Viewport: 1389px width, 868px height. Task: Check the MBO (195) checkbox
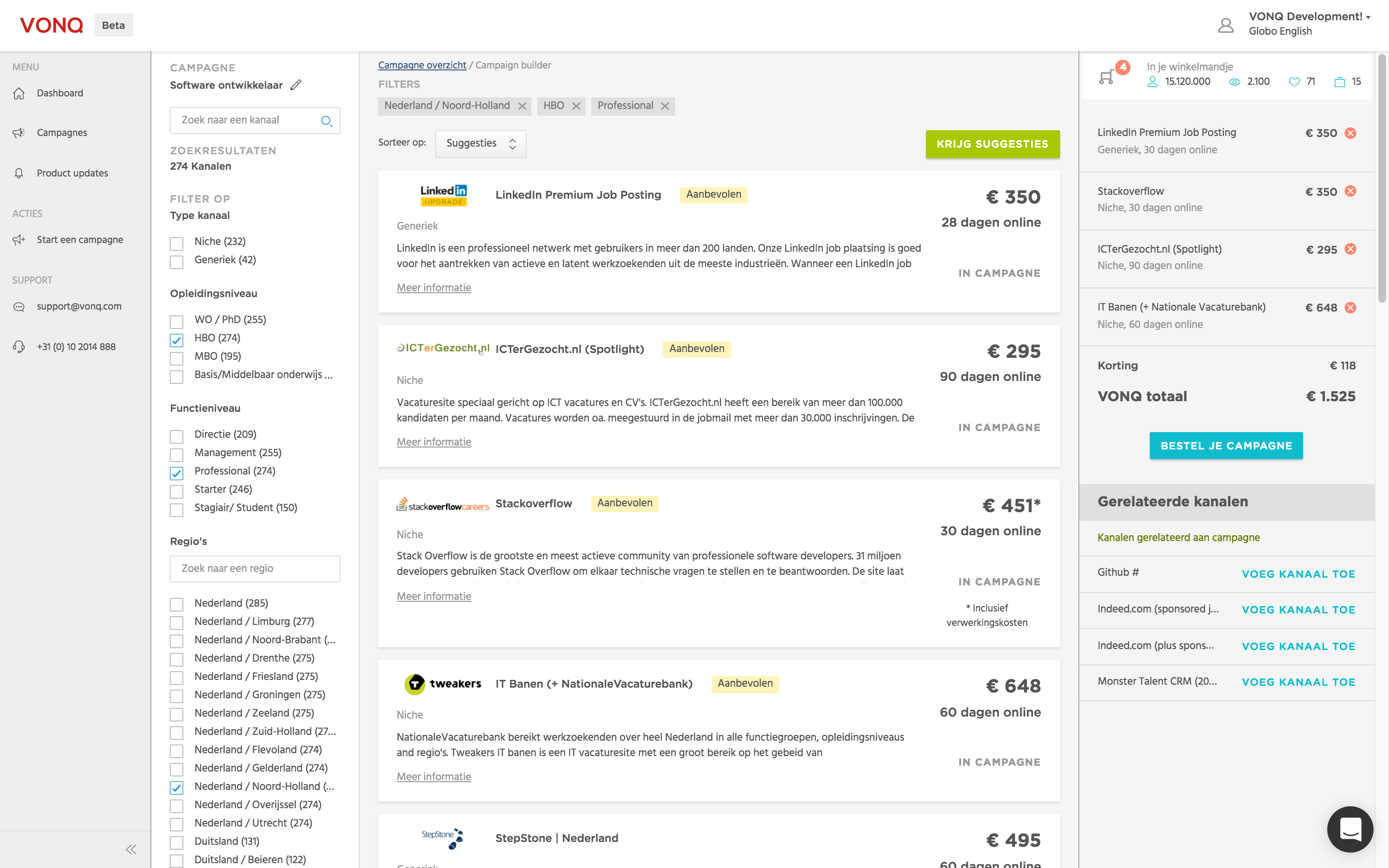(x=176, y=358)
